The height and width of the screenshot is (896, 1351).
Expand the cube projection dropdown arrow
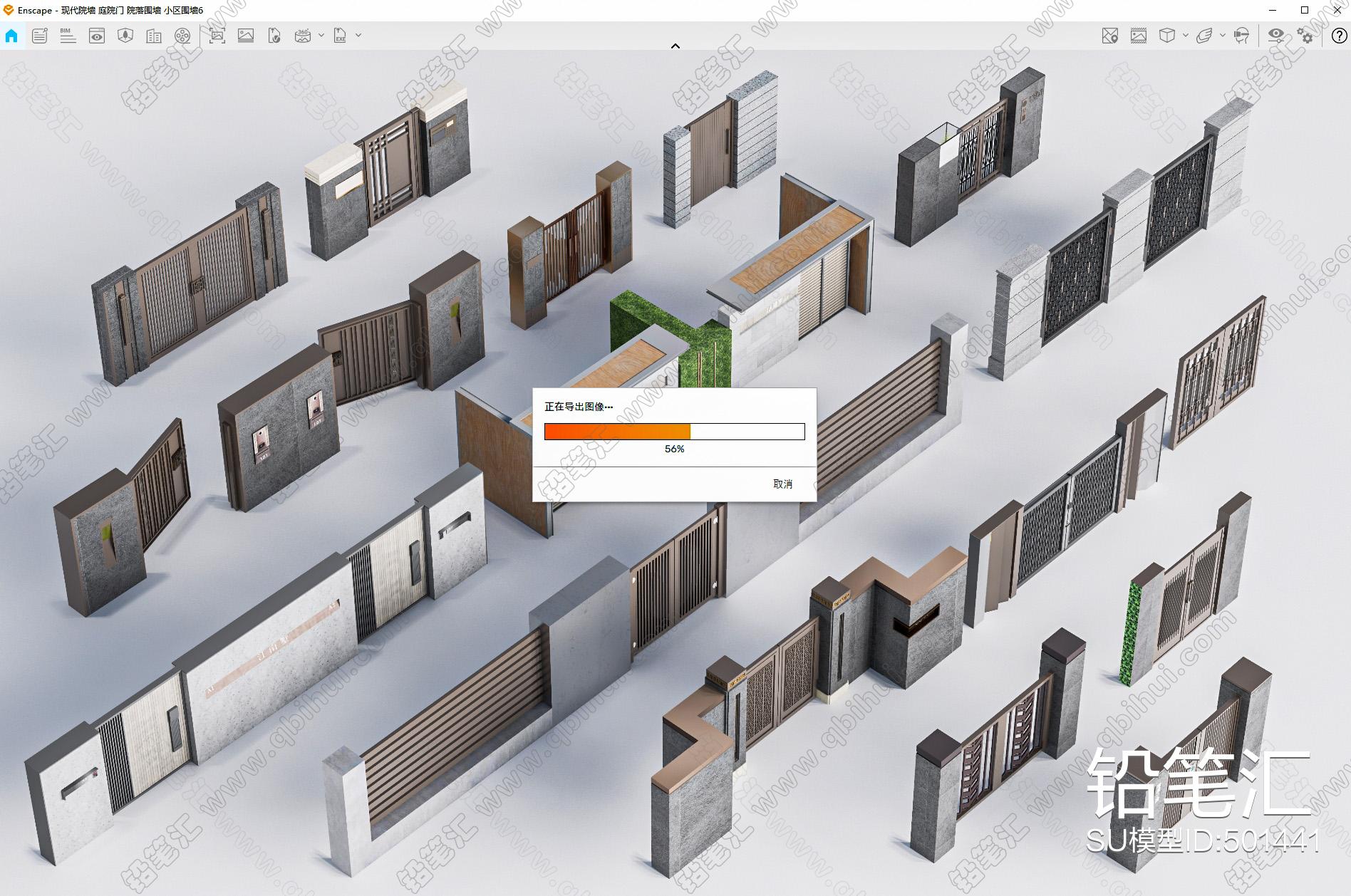1186,35
